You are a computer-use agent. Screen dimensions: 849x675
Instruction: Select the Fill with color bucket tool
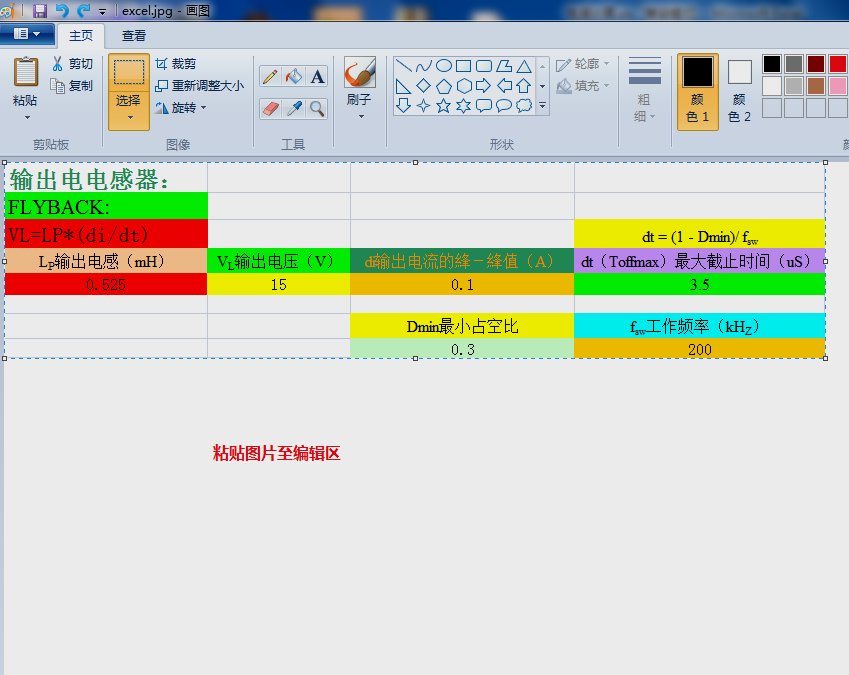[293, 76]
